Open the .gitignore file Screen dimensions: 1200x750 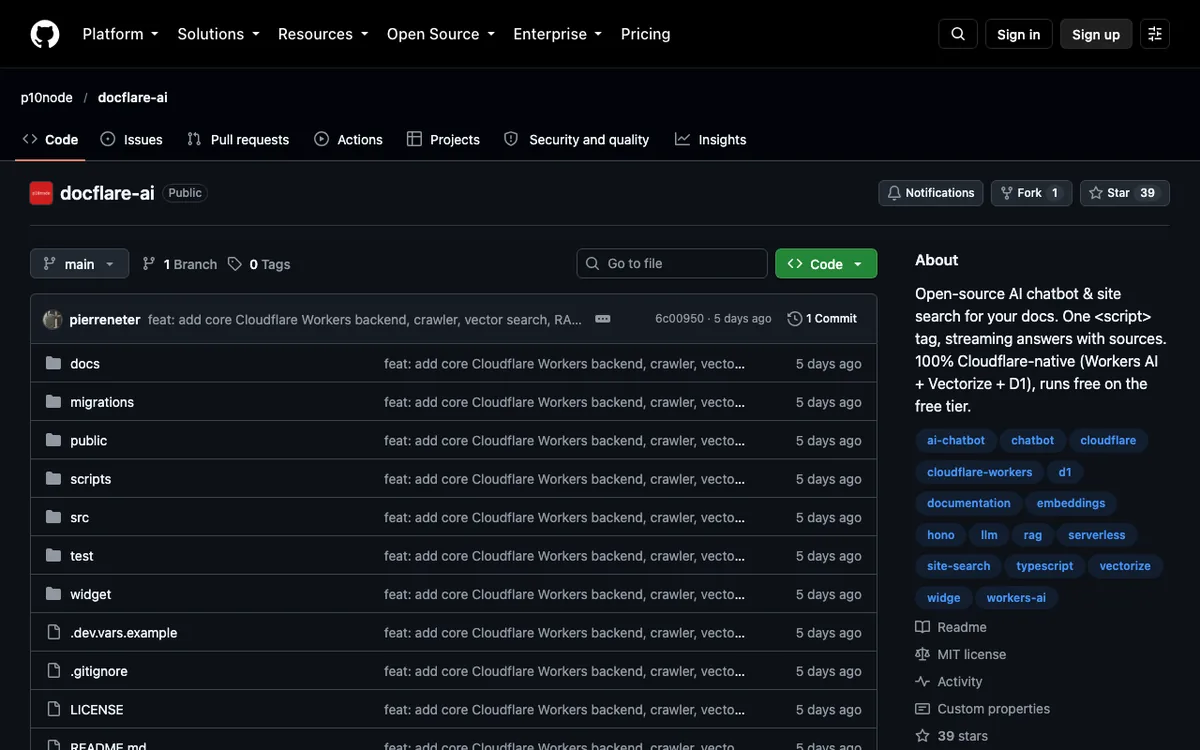click(x=99, y=672)
